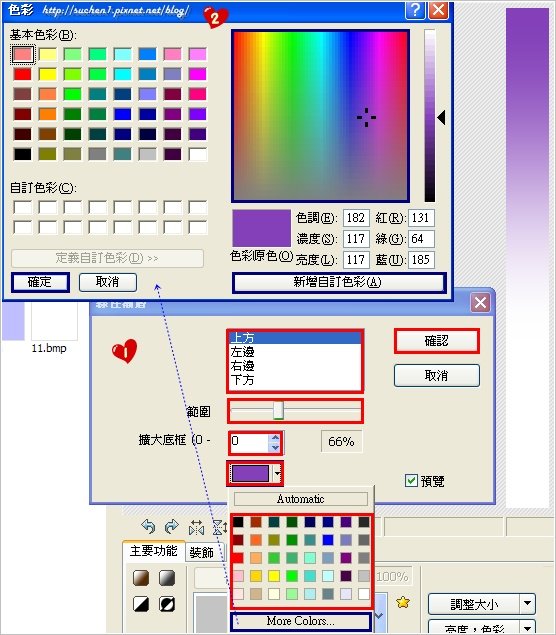
Task: Switch to the 裝飾 tab
Action: pos(202,552)
